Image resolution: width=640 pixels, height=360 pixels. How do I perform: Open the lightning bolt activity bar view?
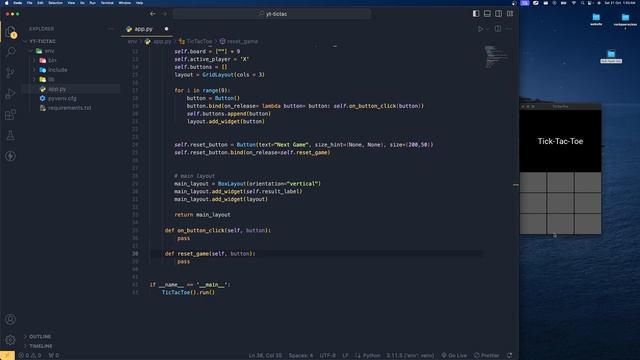coord(11,156)
